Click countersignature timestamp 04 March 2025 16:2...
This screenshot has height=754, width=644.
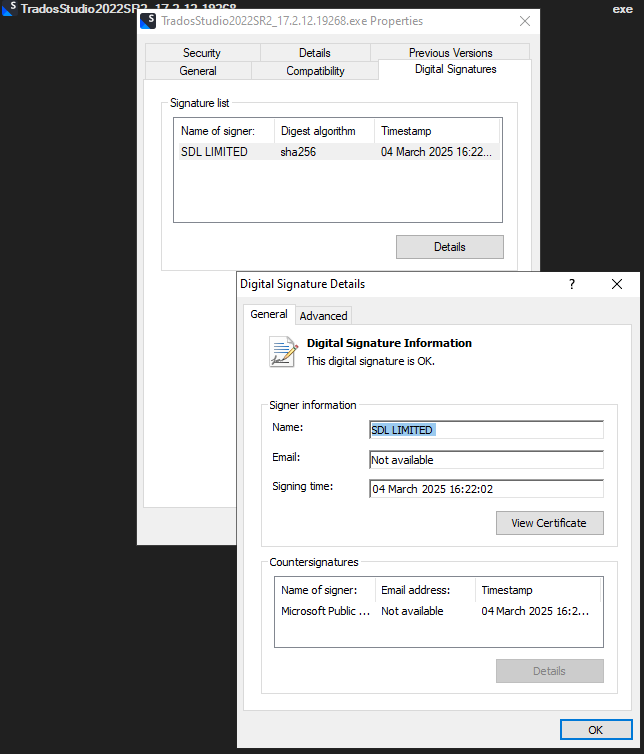pos(535,611)
